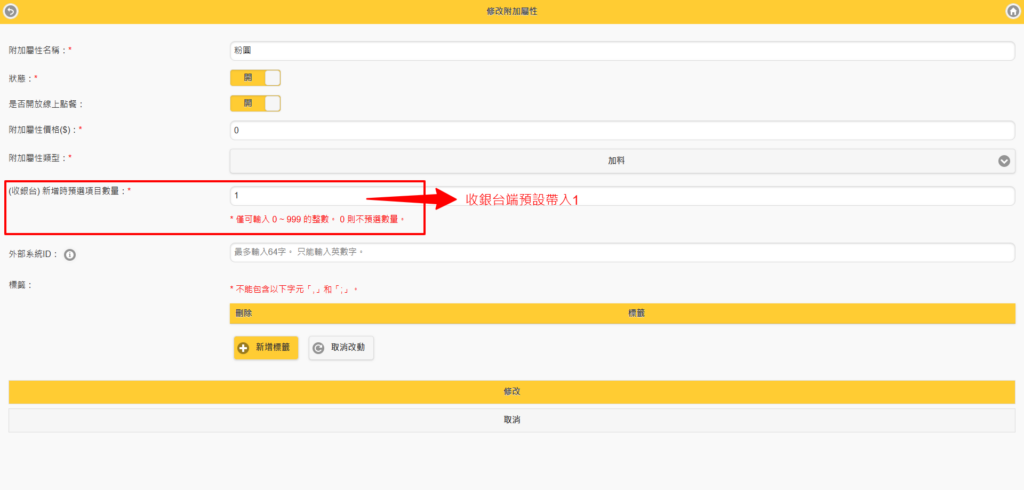Focus the 附加屬性價格($) input field

(622, 130)
